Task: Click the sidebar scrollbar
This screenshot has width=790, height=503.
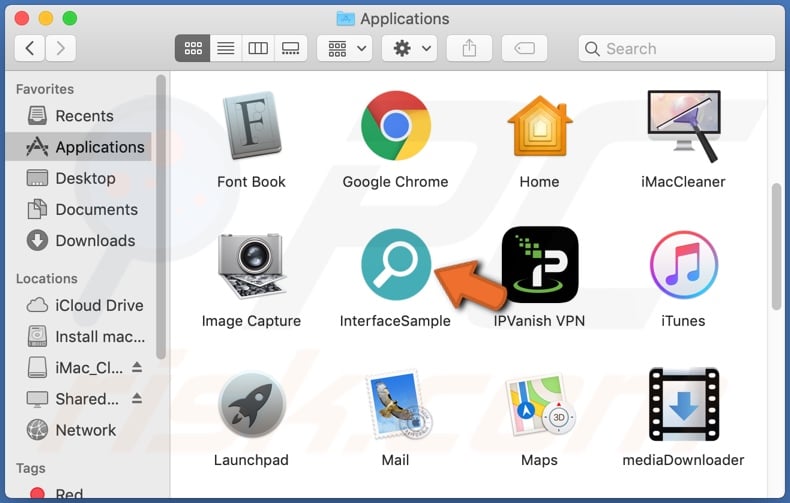Action: pyautogui.click(x=161, y=217)
